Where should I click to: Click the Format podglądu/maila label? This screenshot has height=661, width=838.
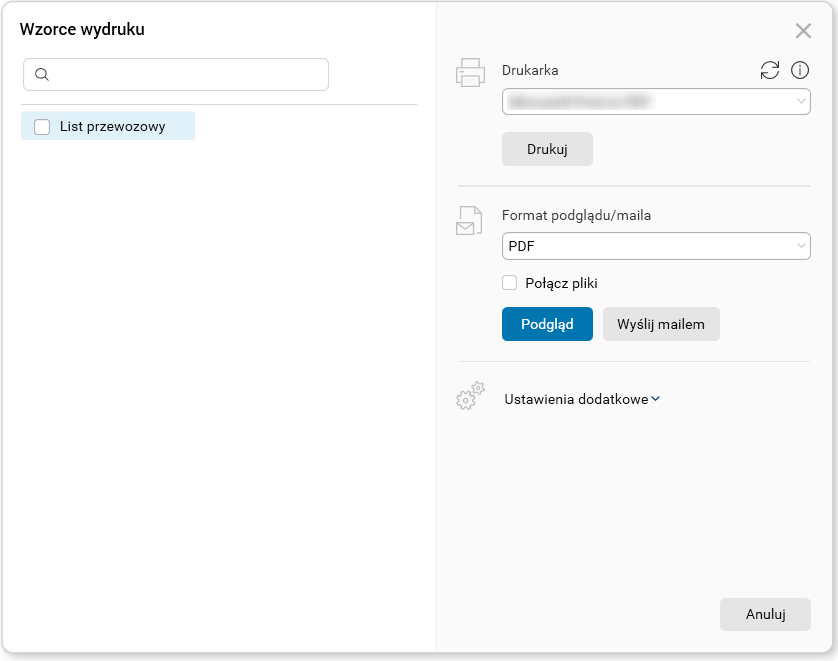click(569, 215)
